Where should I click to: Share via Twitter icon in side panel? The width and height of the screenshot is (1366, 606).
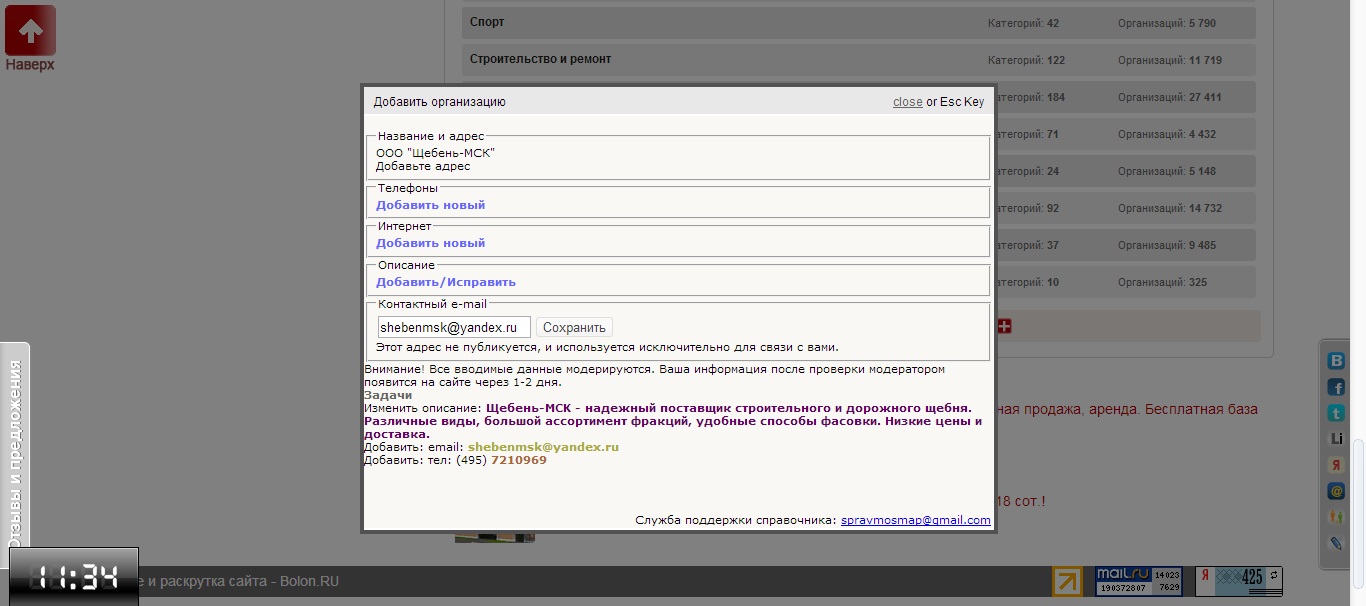pos(1336,413)
